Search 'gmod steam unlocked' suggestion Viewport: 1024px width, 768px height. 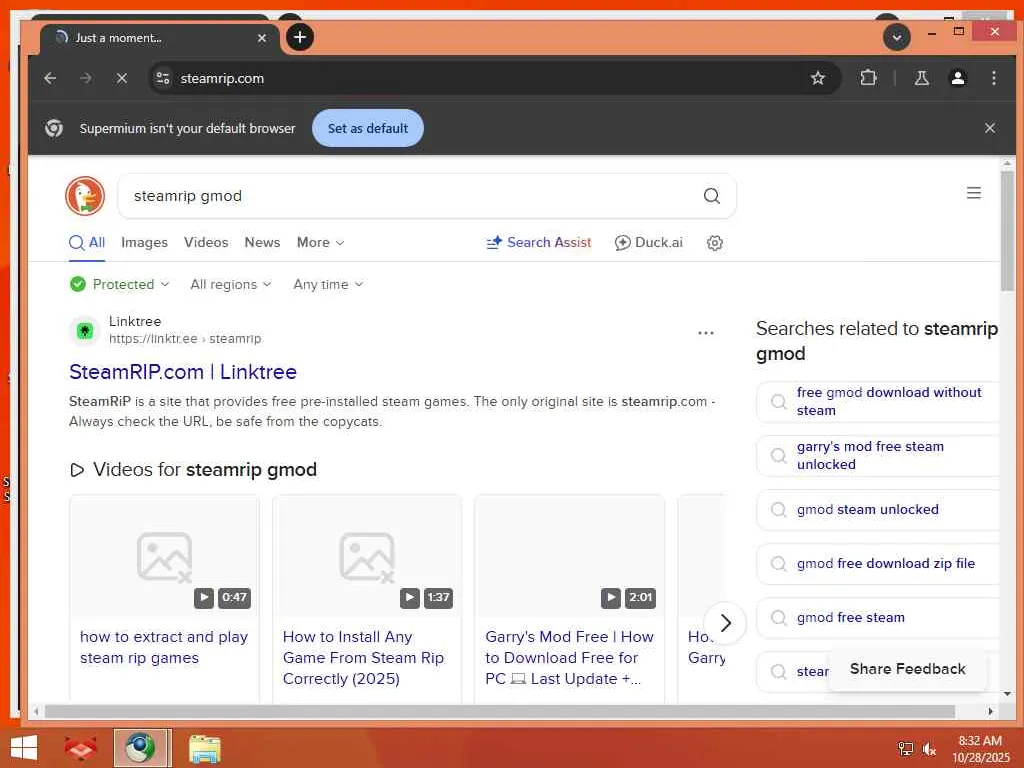(878, 509)
